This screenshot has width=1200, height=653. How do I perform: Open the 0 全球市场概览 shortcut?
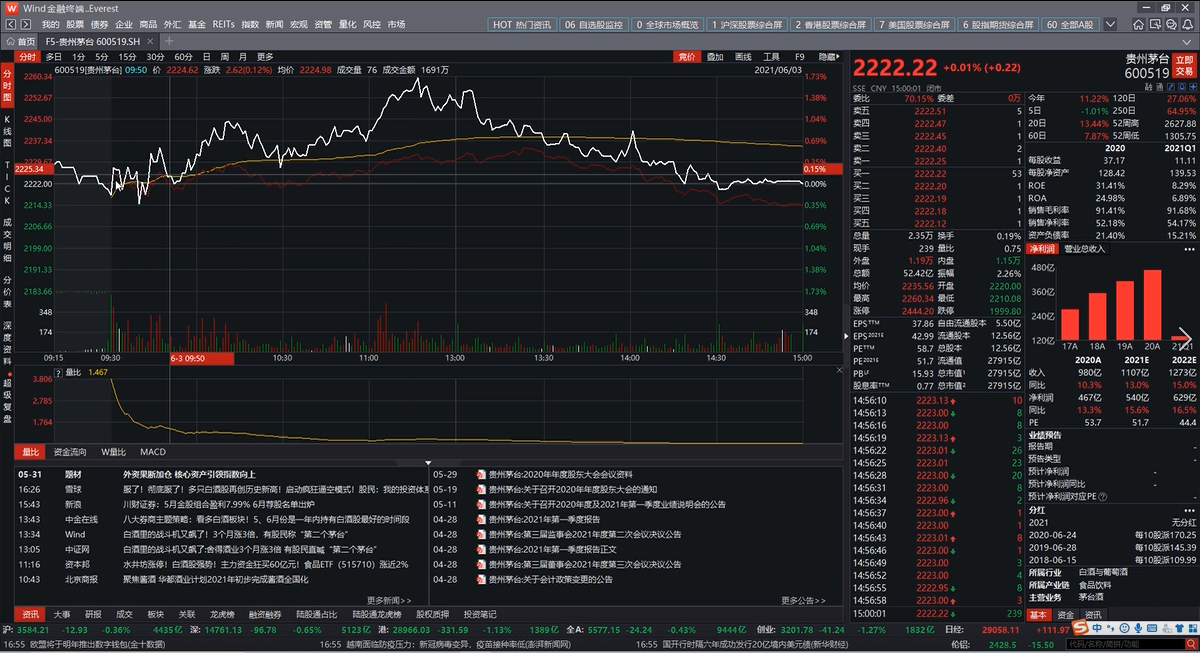click(x=667, y=24)
